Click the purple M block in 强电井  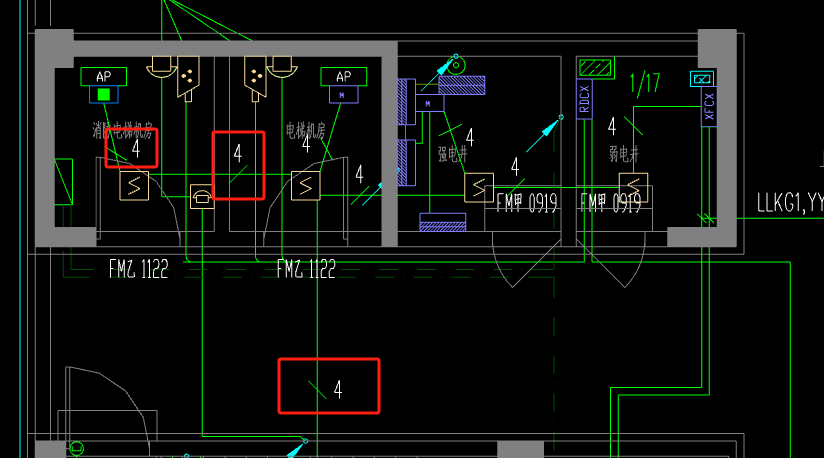(x=429, y=103)
